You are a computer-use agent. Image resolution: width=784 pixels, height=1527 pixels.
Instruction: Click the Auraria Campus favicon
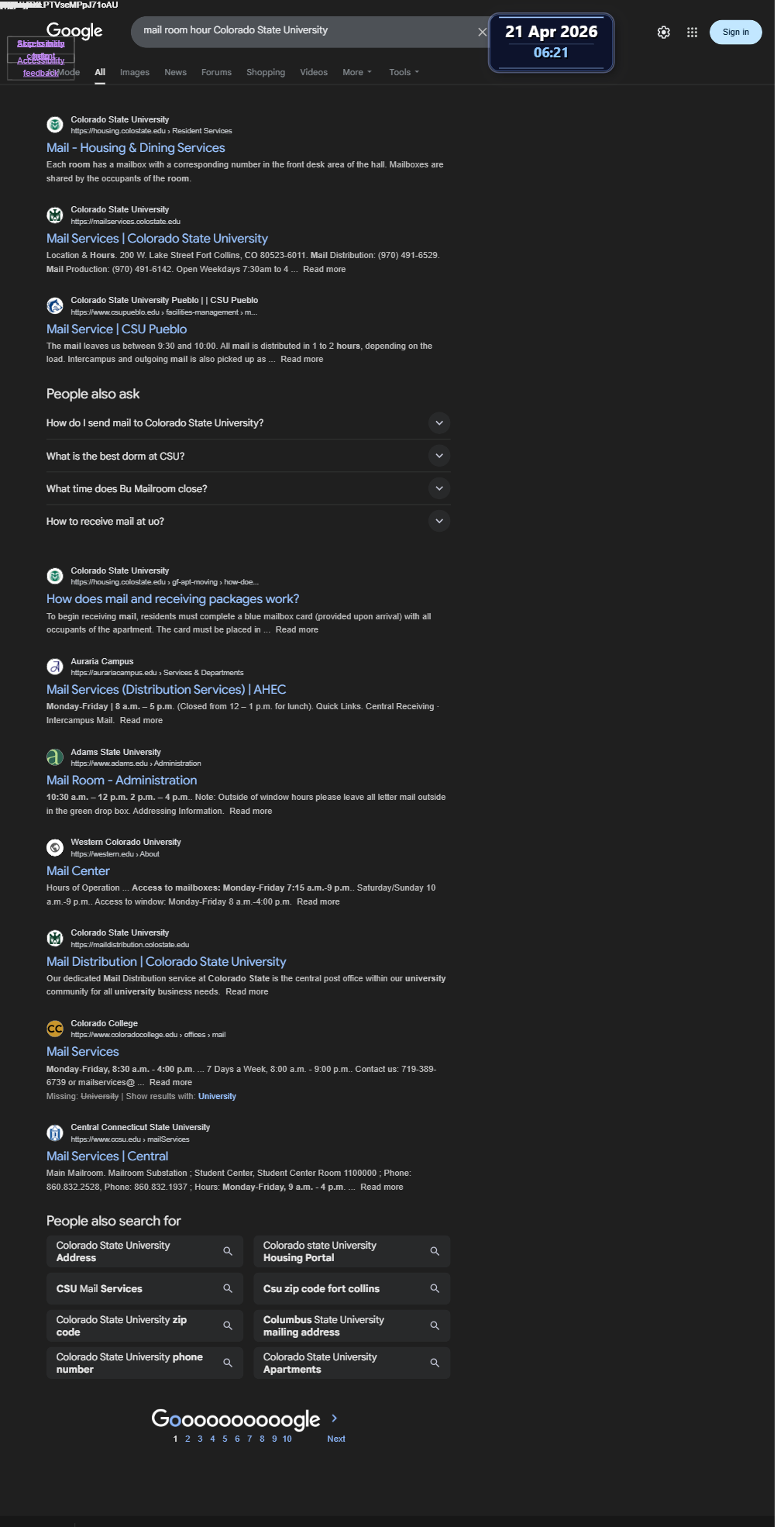click(55, 667)
